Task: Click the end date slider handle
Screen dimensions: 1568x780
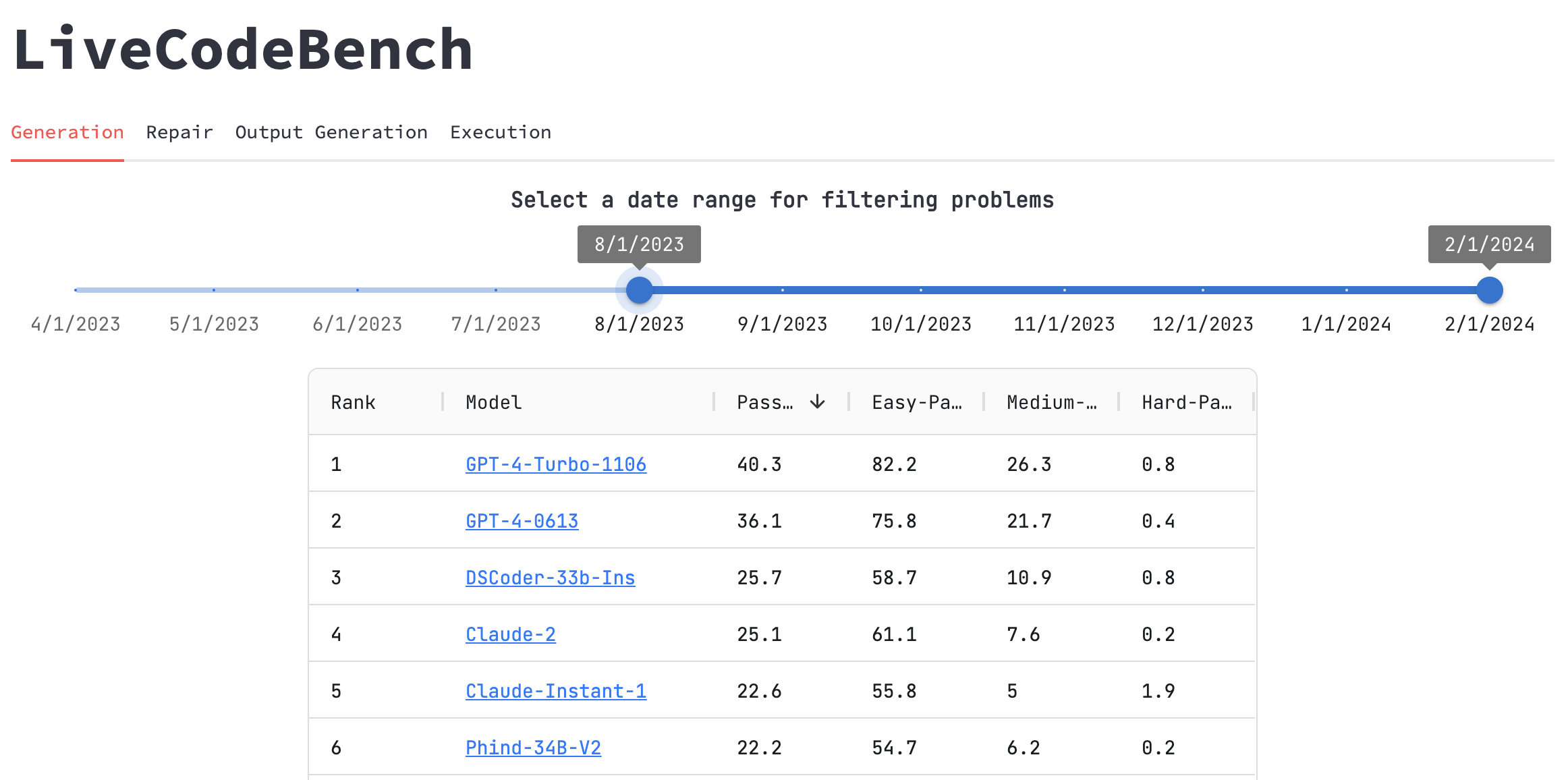Action: click(1489, 290)
